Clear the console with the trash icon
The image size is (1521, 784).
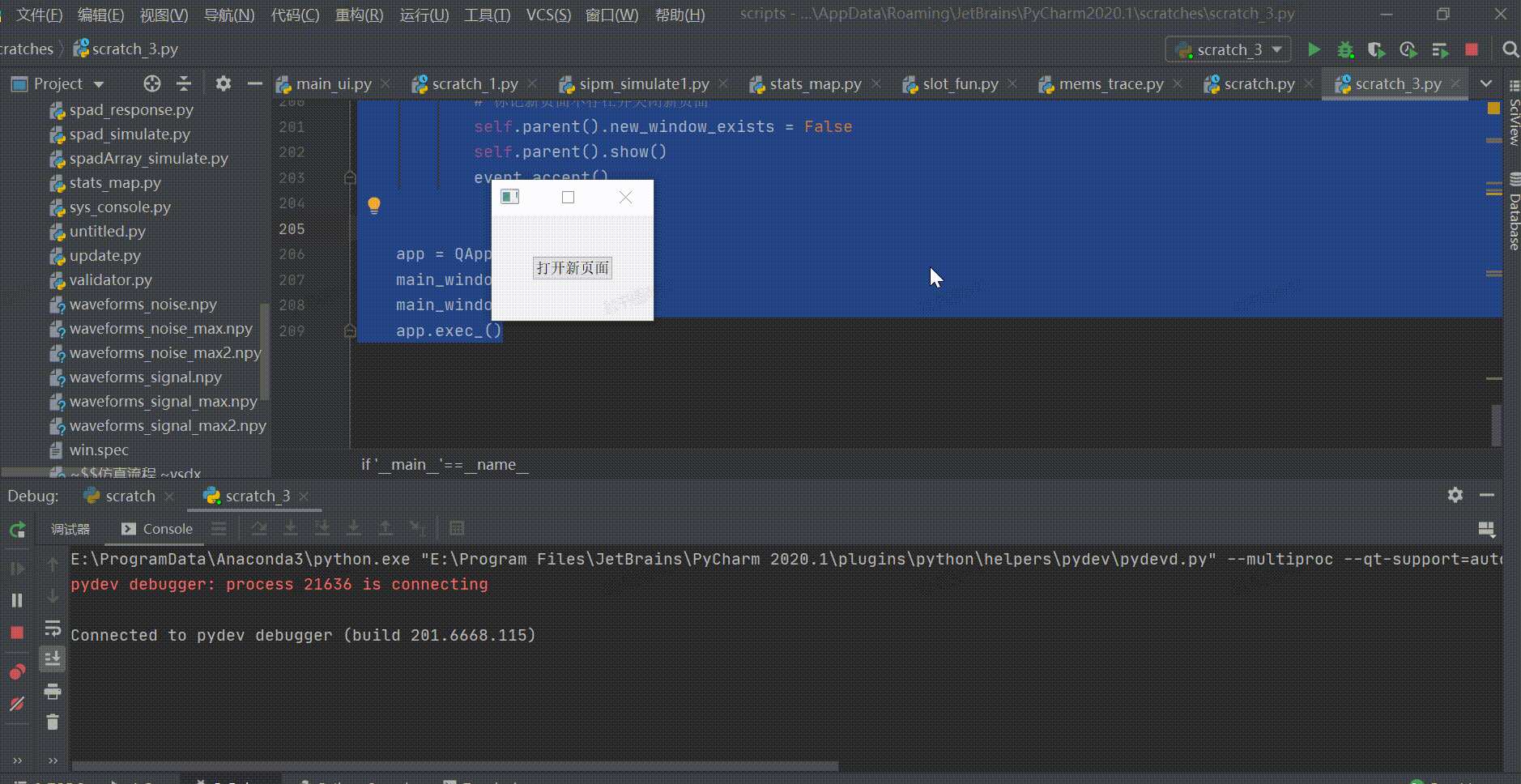[53, 721]
